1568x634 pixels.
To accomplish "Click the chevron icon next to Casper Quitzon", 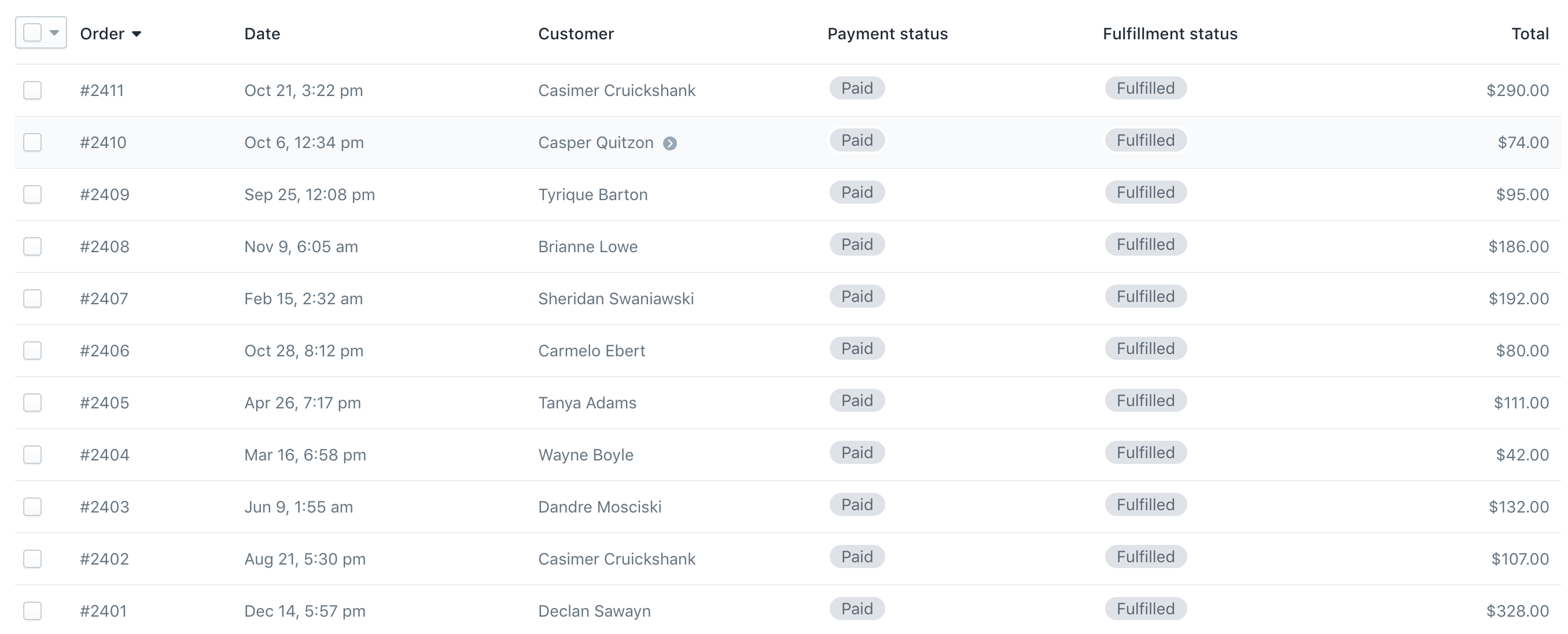I will [x=671, y=143].
